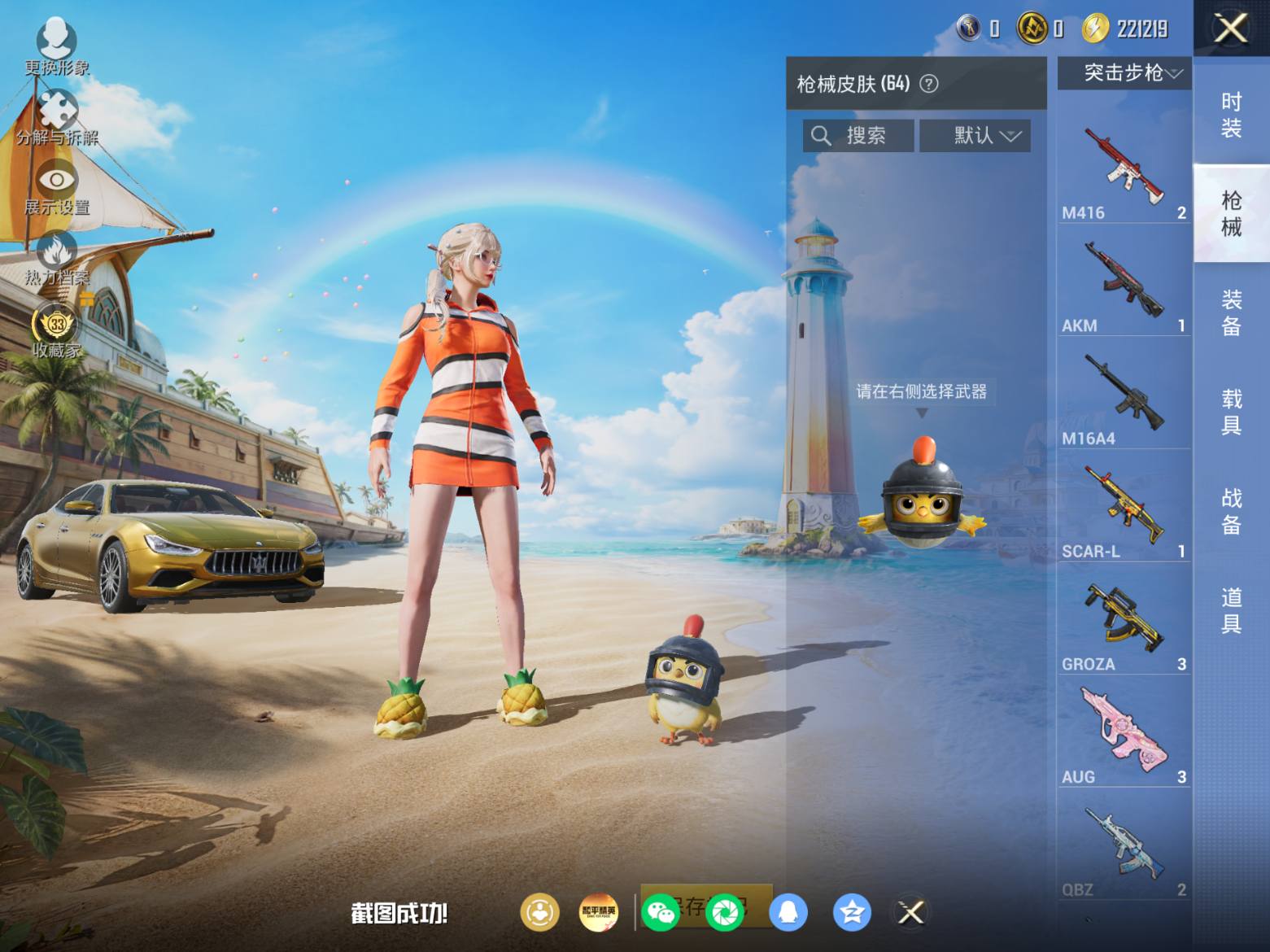Show help for 枪械皮肤 question mark
The width and height of the screenshot is (1270, 952).
(x=928, y=84)
